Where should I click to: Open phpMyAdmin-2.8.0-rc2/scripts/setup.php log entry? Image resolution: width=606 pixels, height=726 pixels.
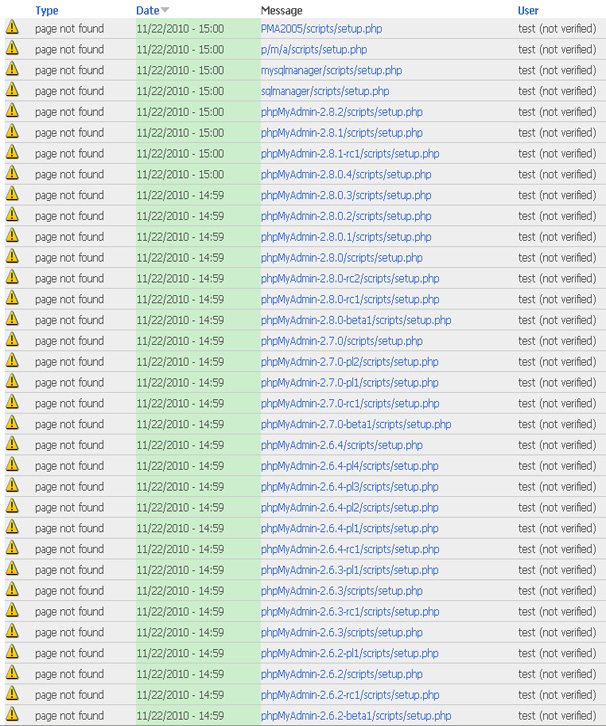(x=349, y=278)
